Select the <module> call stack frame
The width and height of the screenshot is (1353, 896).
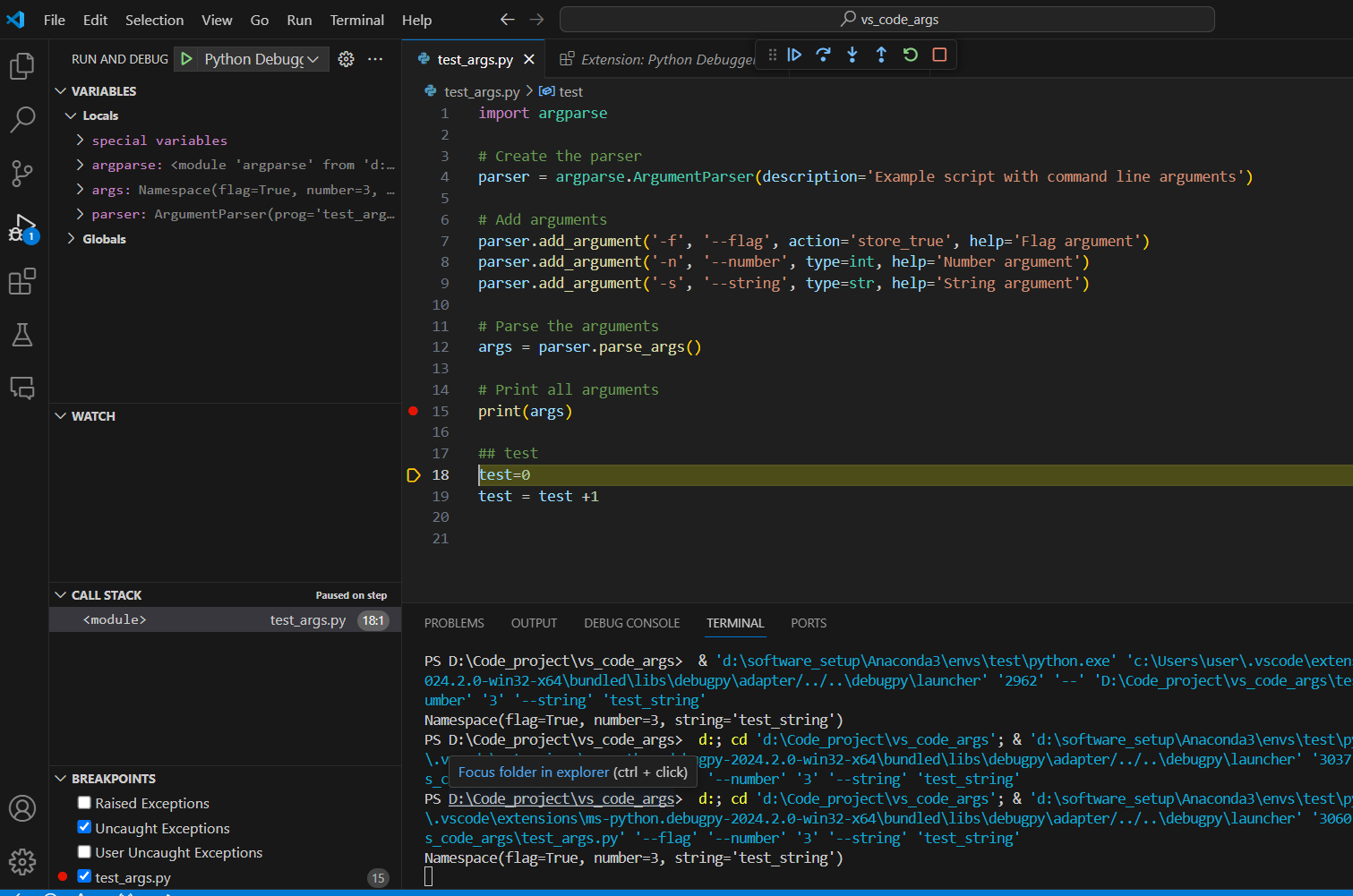115,619
